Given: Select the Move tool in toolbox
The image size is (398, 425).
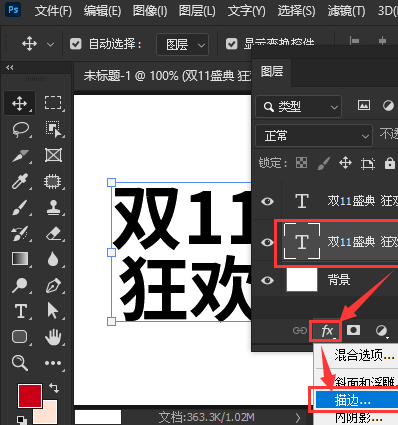Looking at the screenshot, I should pos(20,103).
